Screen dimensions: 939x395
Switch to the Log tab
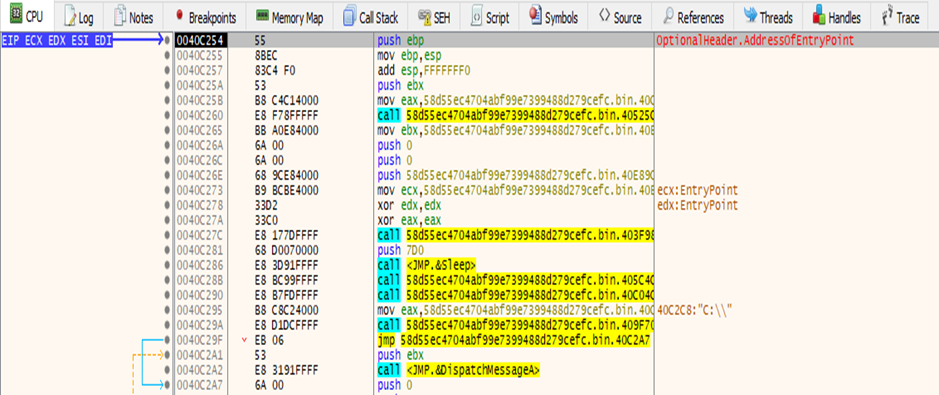click(79, 17)
